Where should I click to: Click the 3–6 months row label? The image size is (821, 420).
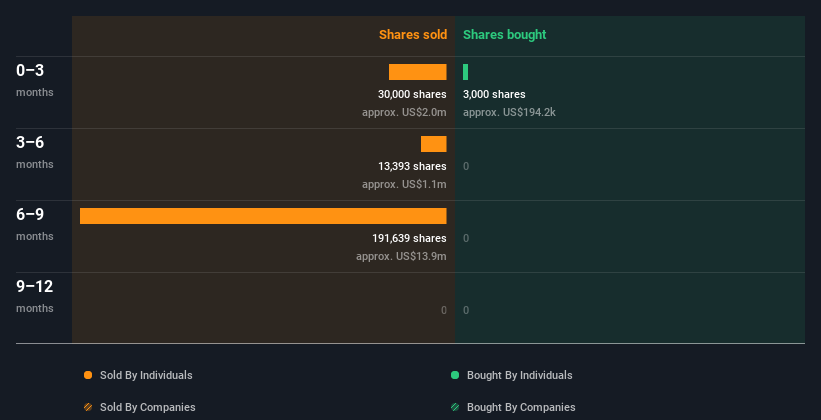tap(35, 152)
